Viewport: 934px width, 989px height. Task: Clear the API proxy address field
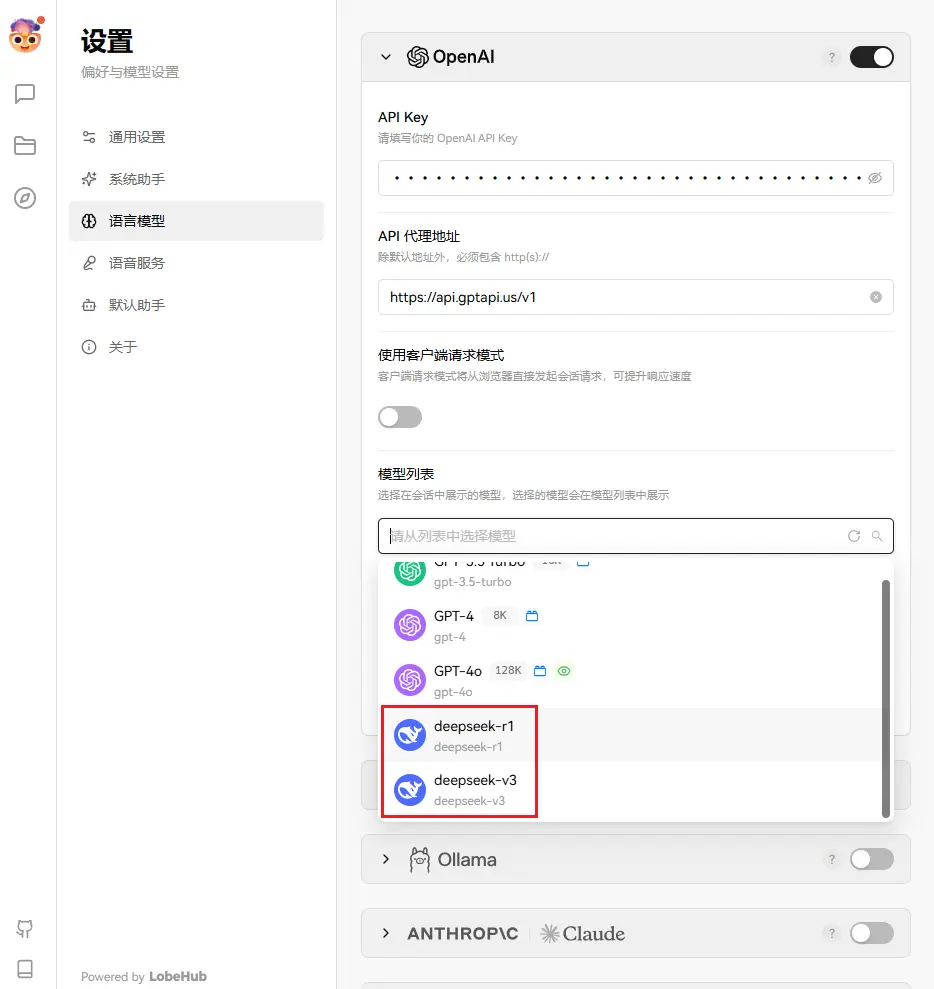876,297
